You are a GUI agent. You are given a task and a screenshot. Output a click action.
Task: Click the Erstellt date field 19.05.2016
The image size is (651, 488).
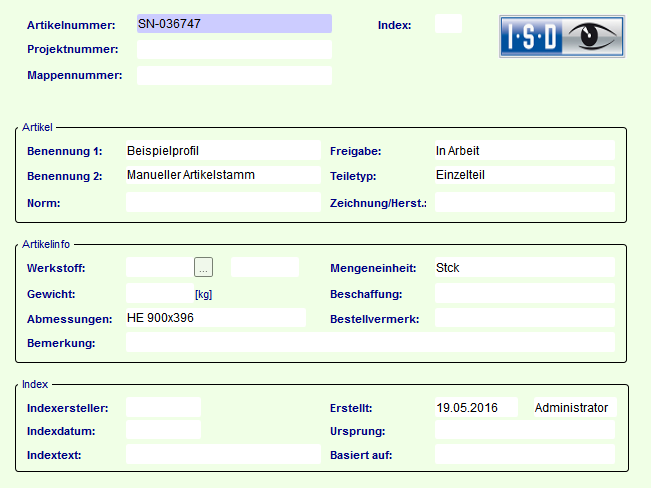476,408
